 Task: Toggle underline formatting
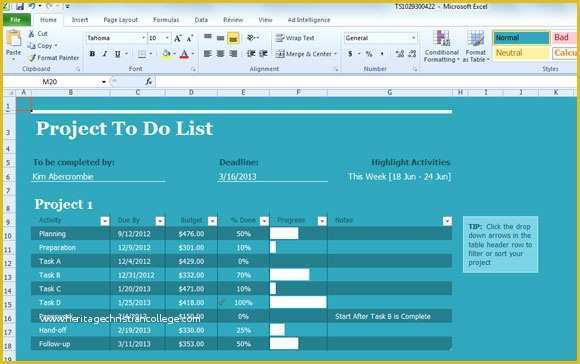click(117, 54)
